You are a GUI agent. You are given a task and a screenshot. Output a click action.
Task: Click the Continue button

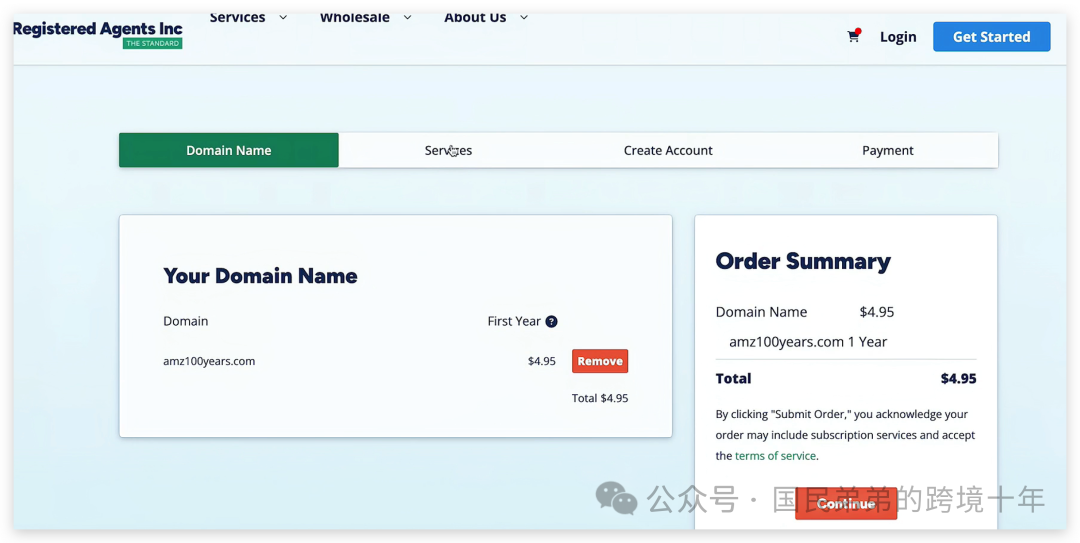[846, 504]
